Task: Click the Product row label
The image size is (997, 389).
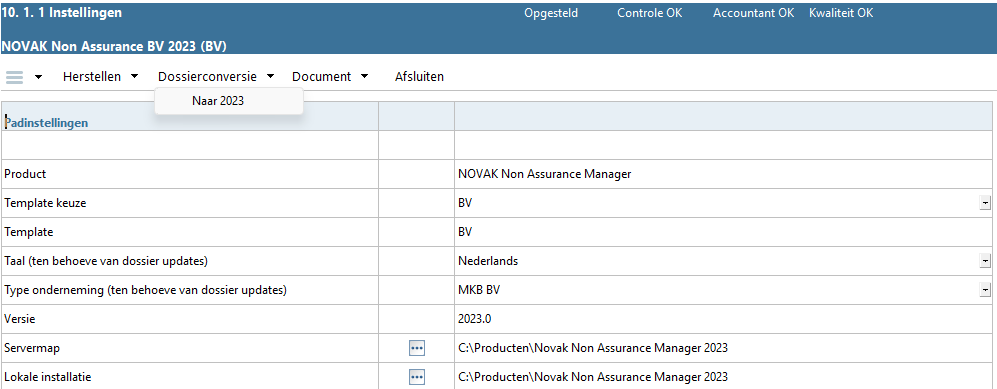Action: 25,174
